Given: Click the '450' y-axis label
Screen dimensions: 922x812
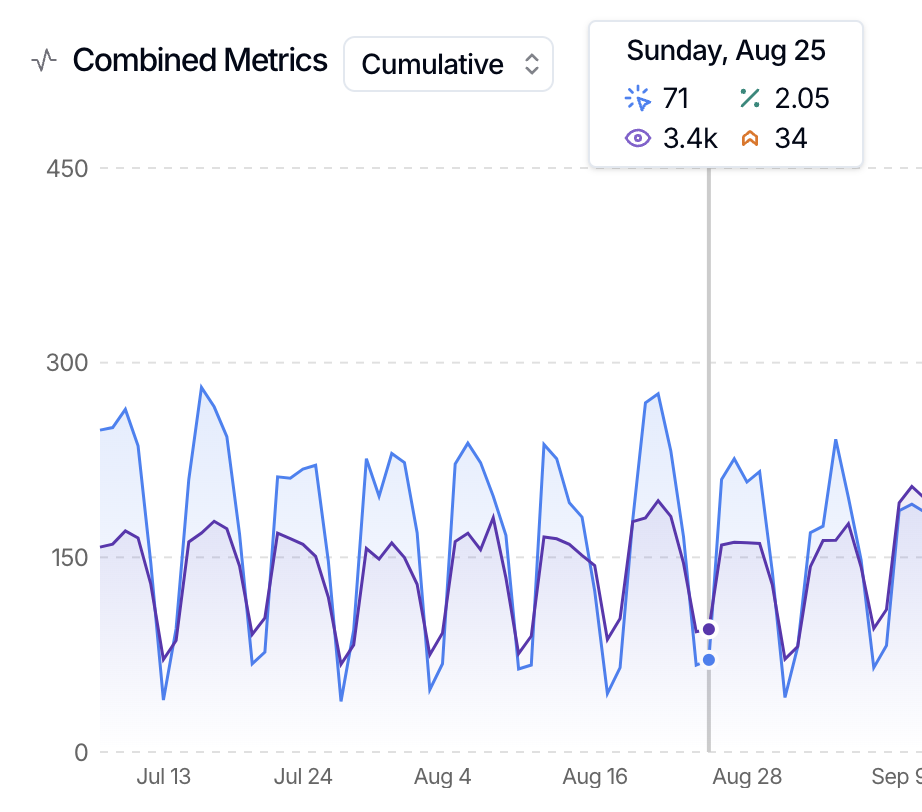Looking at the screenshot, I should (67, 169).
